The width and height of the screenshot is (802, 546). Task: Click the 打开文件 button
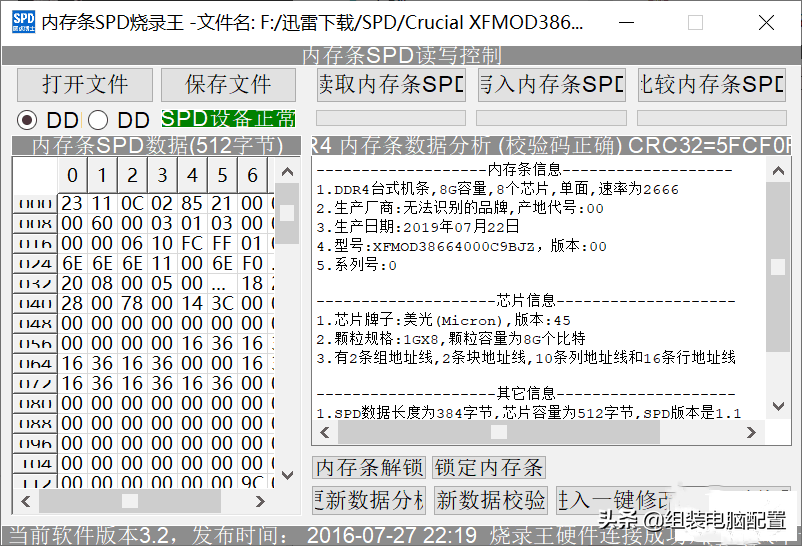pyautogui.click(x=84, y=85)
